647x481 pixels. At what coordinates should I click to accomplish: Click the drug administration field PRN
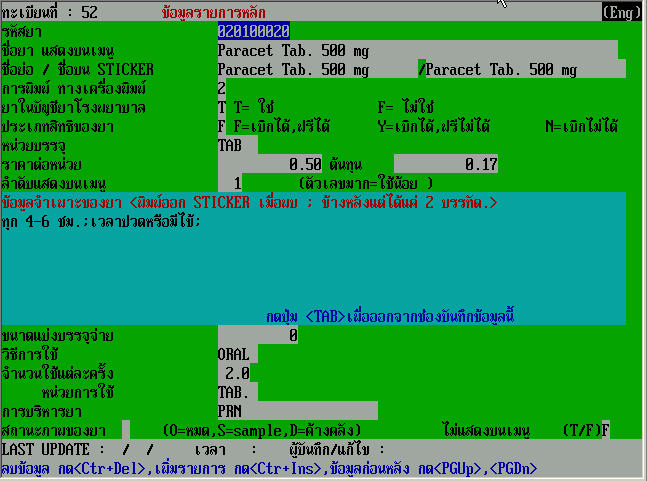pos(297,410)
